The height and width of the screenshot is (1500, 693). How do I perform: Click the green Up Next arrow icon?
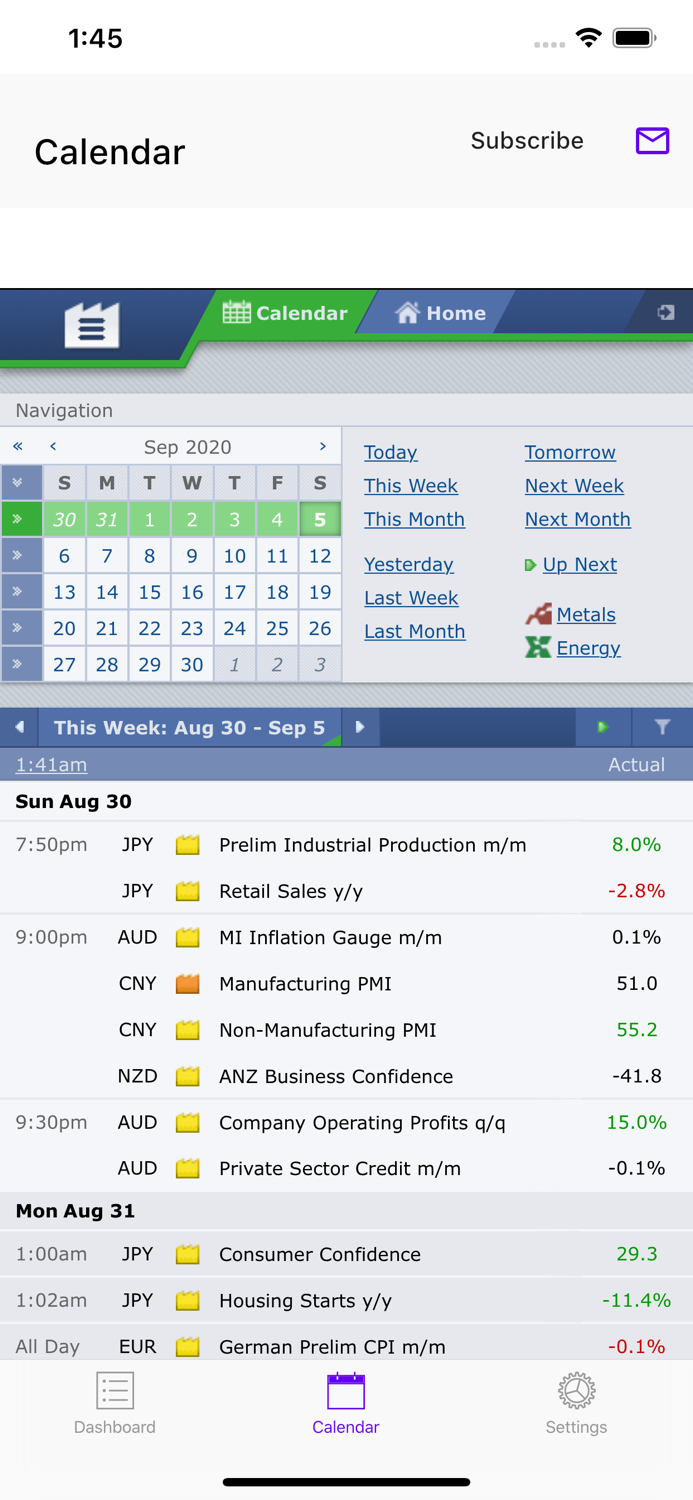pos(529,565)
